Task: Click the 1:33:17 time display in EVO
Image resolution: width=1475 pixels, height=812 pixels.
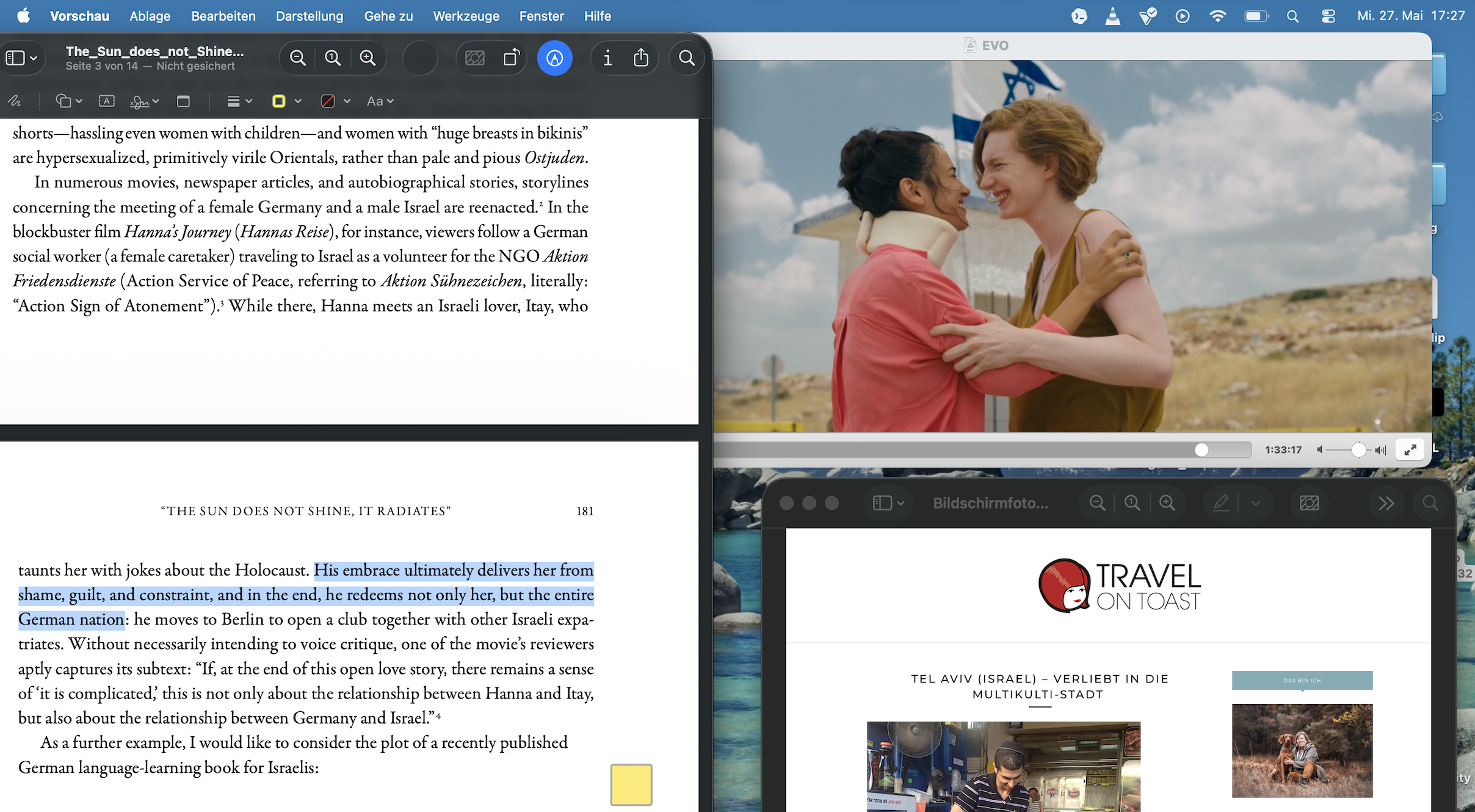Action: [1283, 450]
